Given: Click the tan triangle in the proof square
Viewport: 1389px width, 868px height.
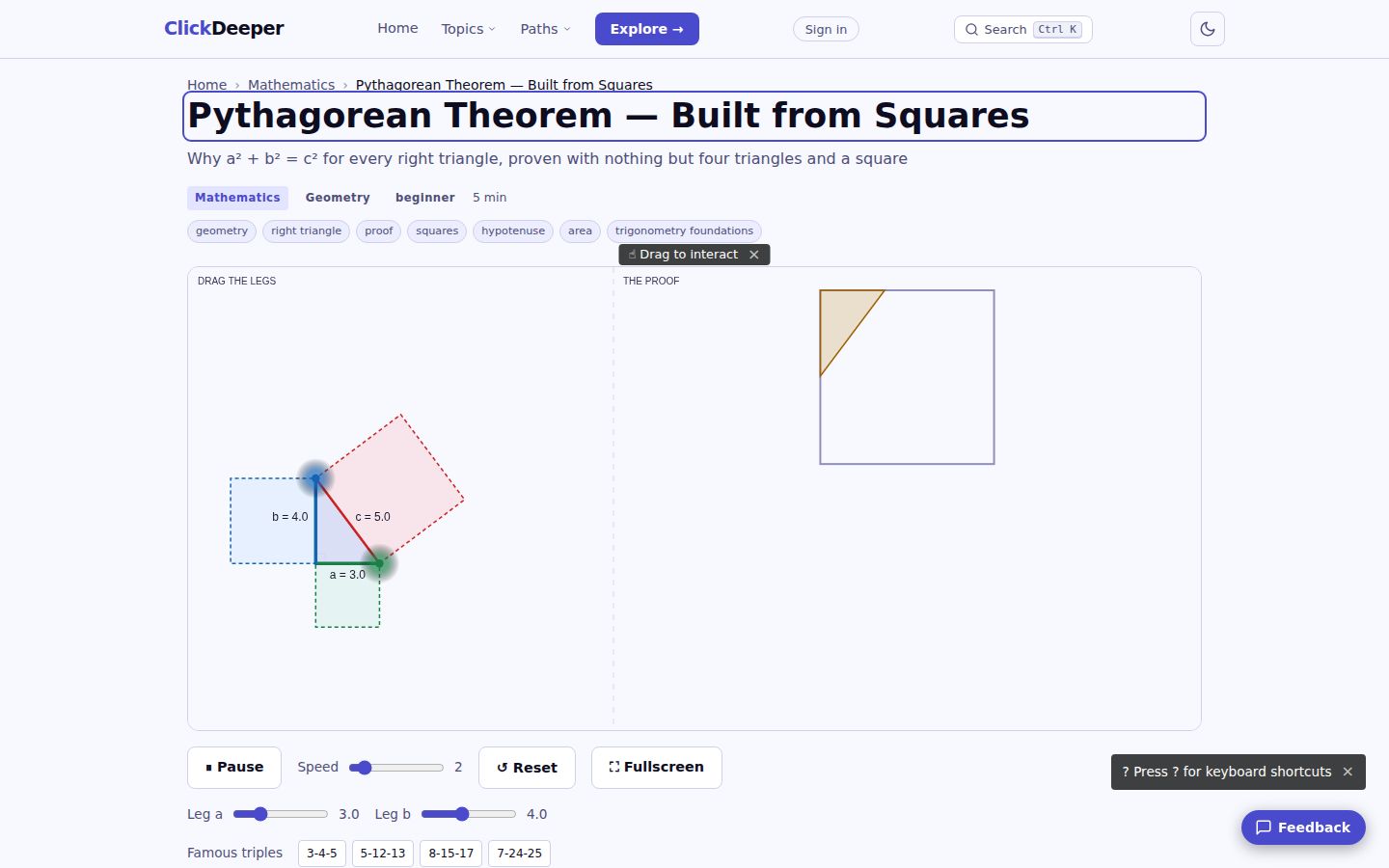Looking at the screenshot, I should (840, 320).
